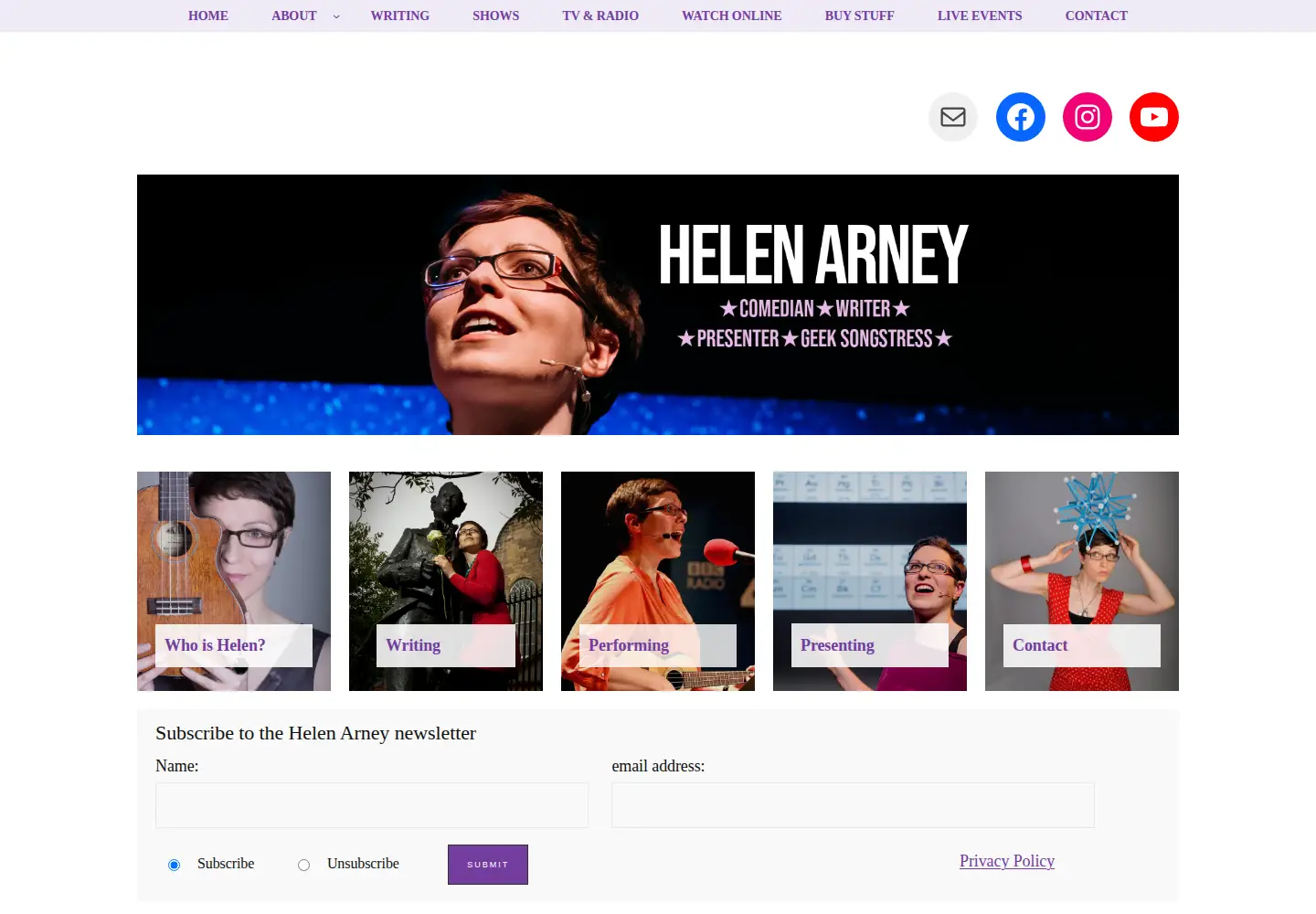This screenshot has height=914, width=1316.
Task: Open the Privacy Policy link
Action: coord(1007,861)
